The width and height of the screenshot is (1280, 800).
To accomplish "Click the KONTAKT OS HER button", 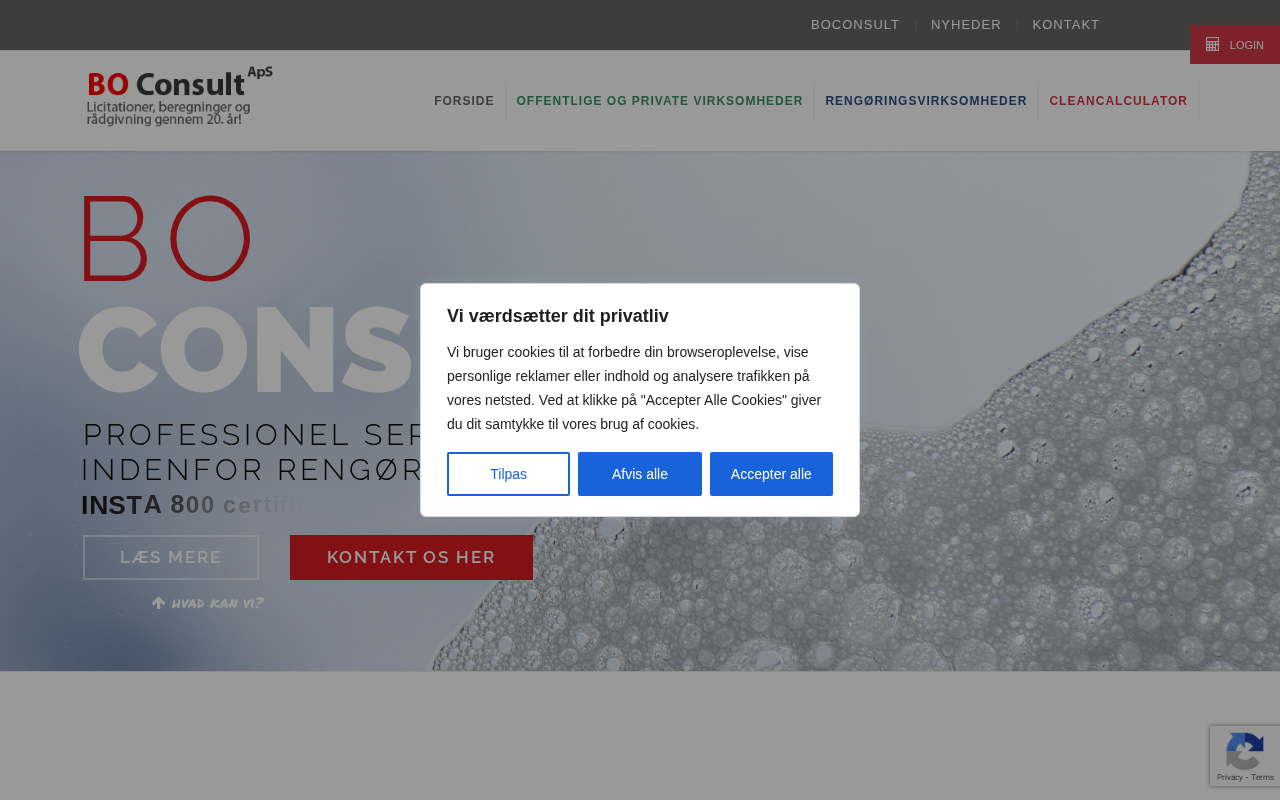I will (x=411, y=557).
